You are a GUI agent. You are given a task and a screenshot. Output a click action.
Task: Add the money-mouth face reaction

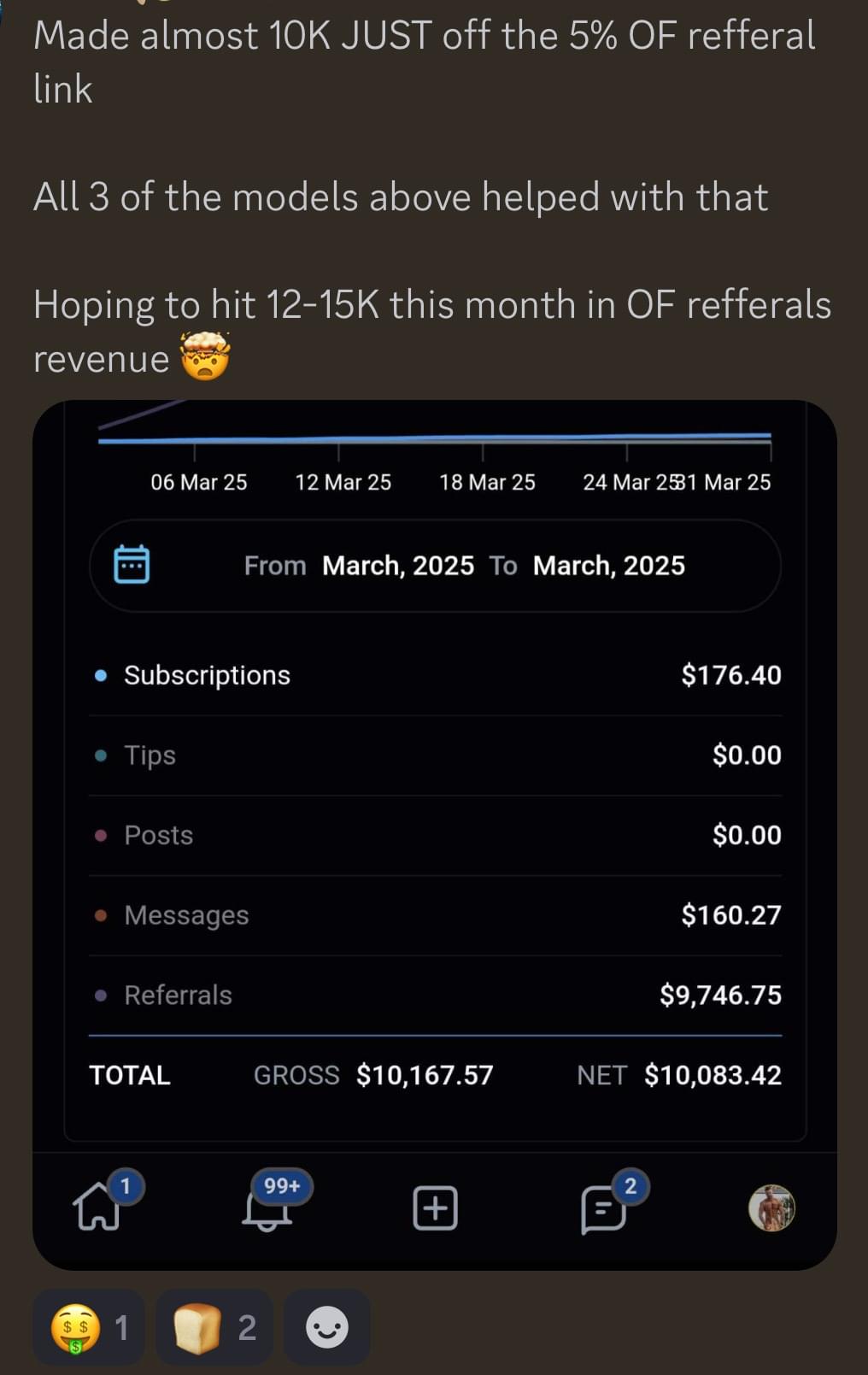[88, 1327]
